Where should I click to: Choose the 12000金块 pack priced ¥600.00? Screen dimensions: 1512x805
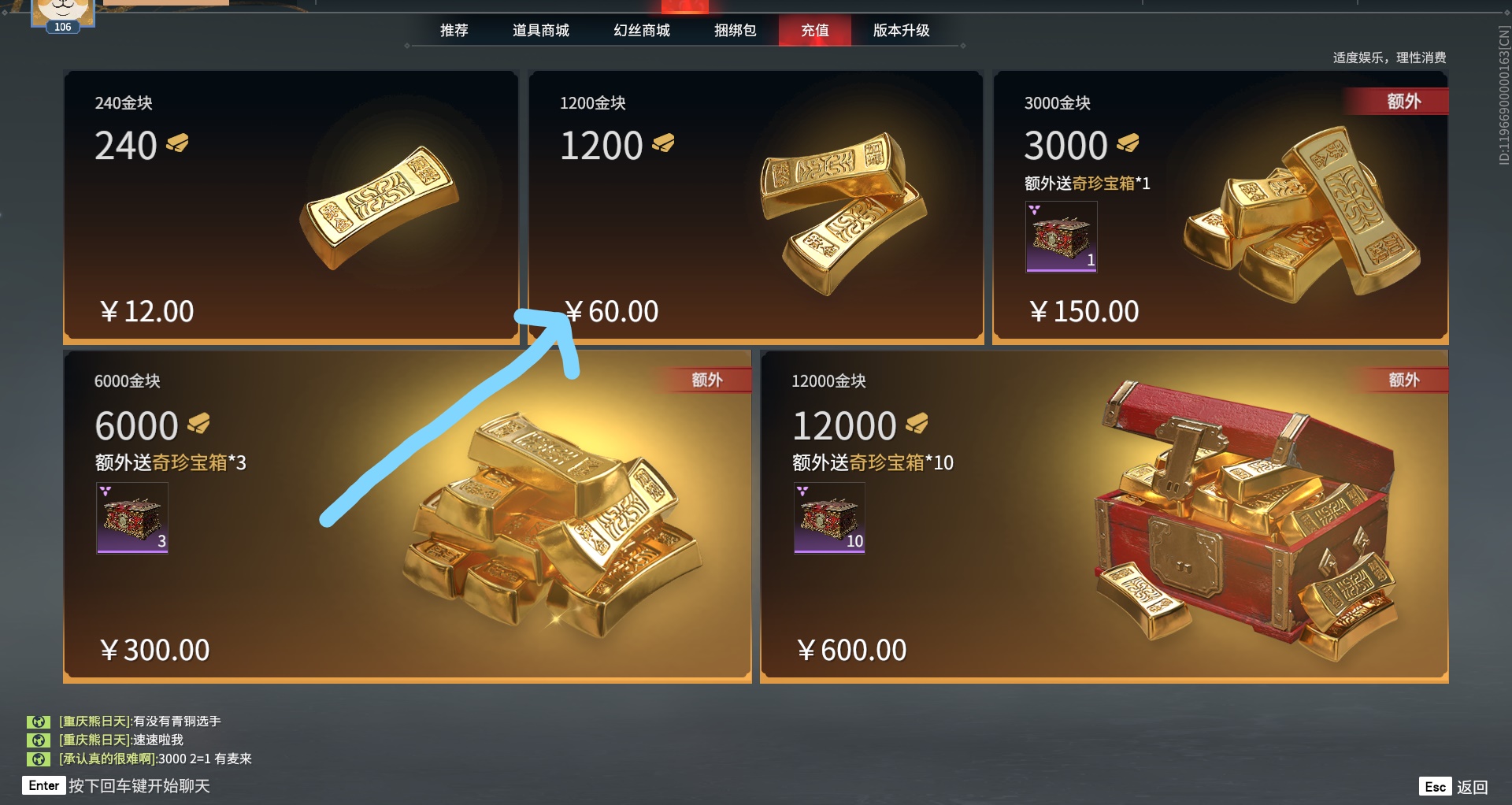(x=1104, y=517)
